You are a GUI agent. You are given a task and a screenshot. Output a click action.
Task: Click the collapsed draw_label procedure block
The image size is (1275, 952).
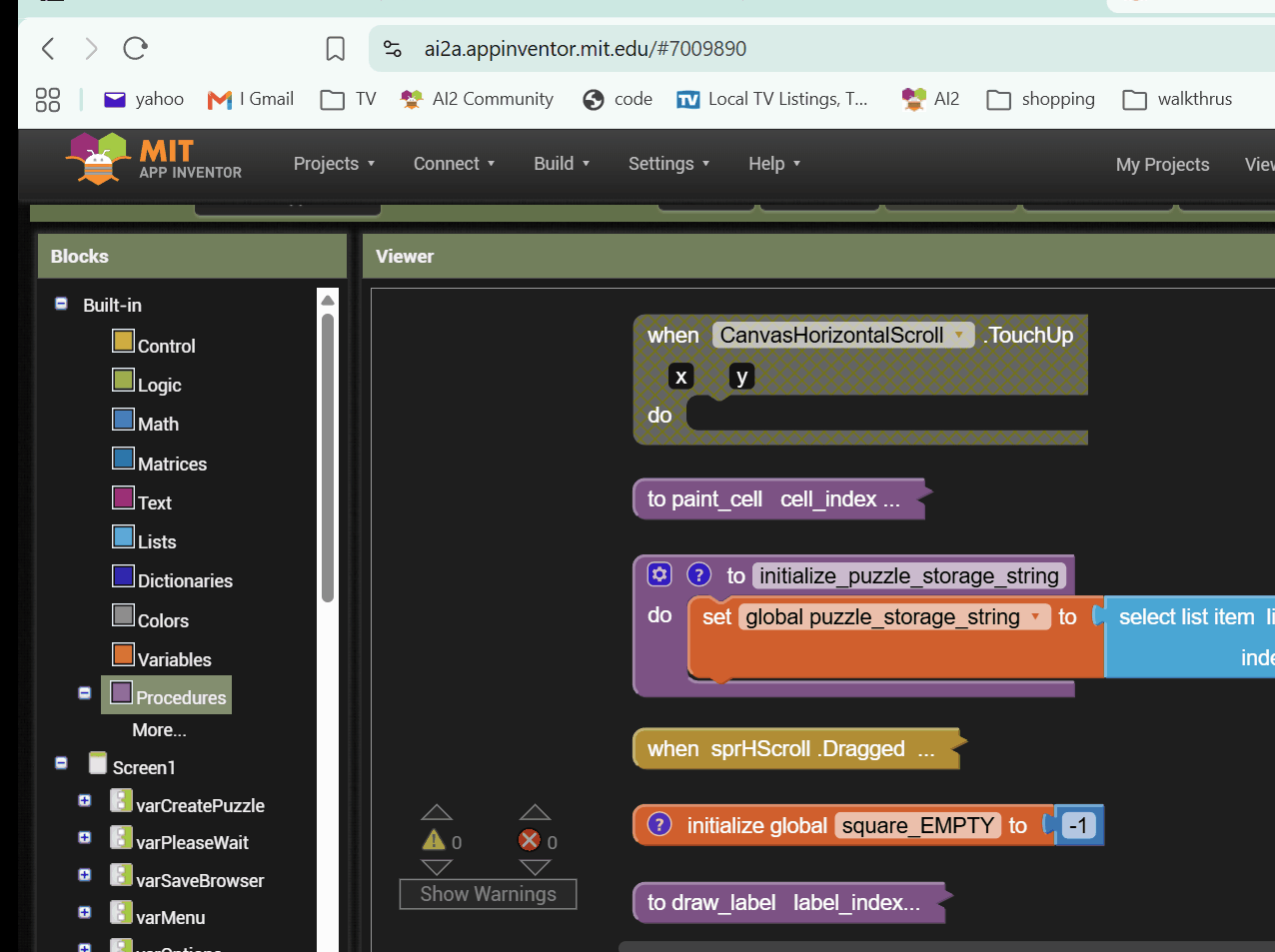(790, 902)
